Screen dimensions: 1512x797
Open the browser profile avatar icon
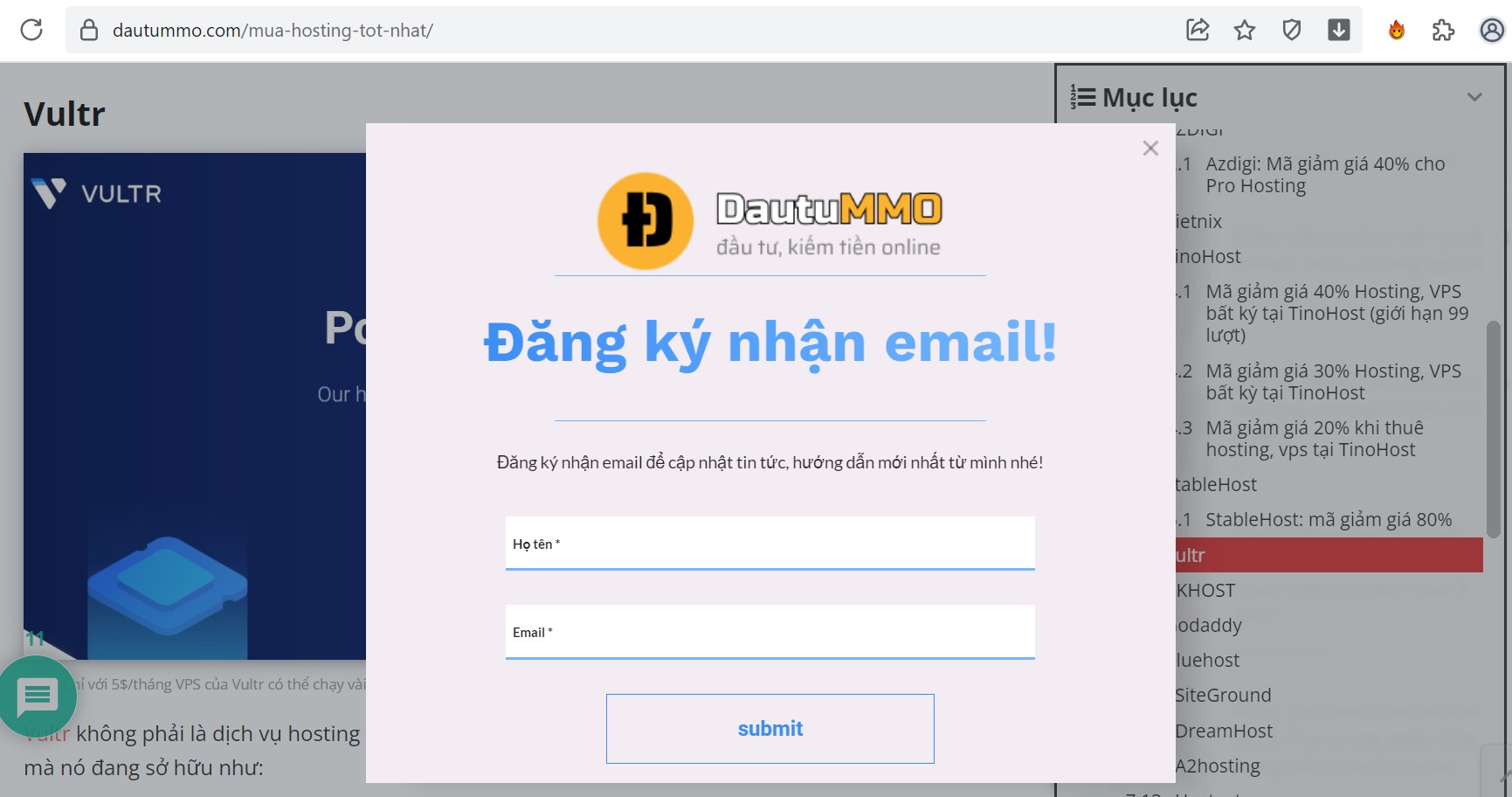point(1492,31)
